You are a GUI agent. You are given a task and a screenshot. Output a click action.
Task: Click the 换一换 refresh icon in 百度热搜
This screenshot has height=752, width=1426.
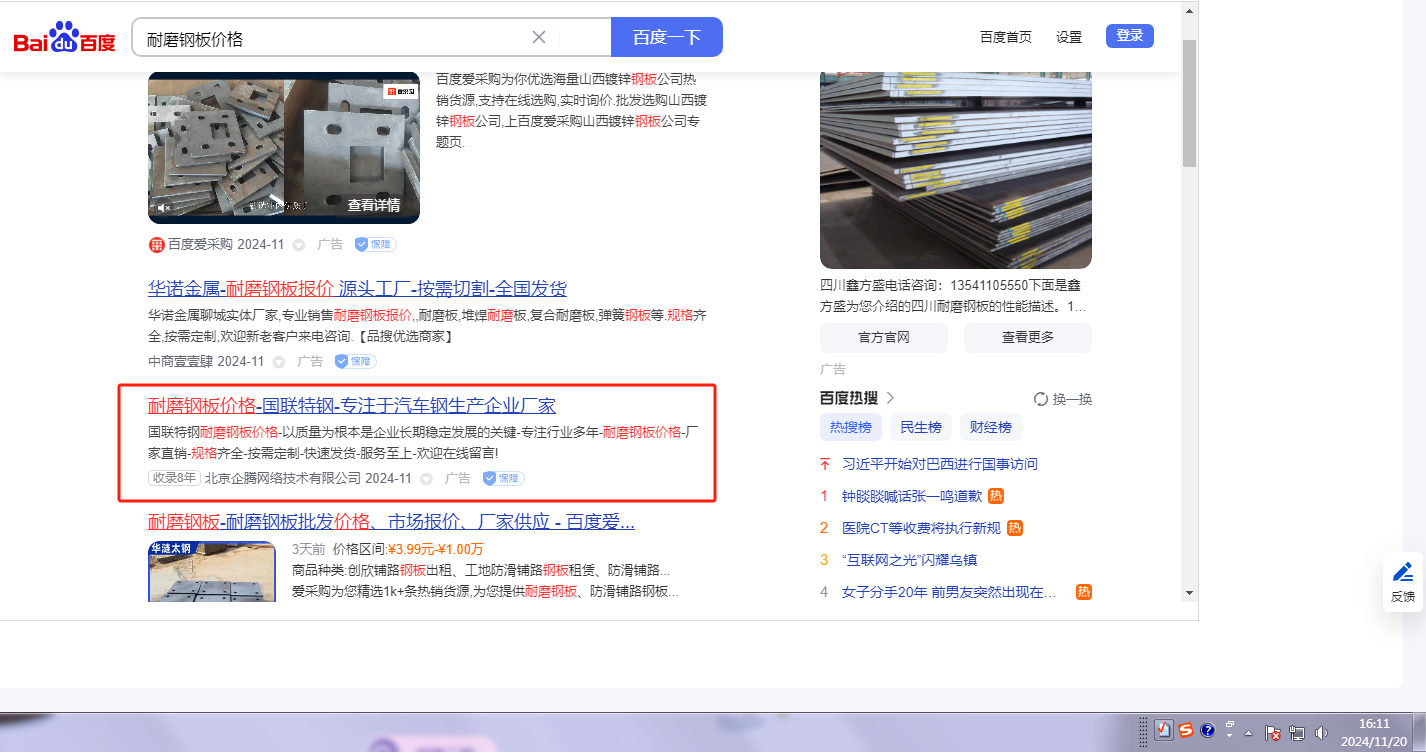(1041, 399)
